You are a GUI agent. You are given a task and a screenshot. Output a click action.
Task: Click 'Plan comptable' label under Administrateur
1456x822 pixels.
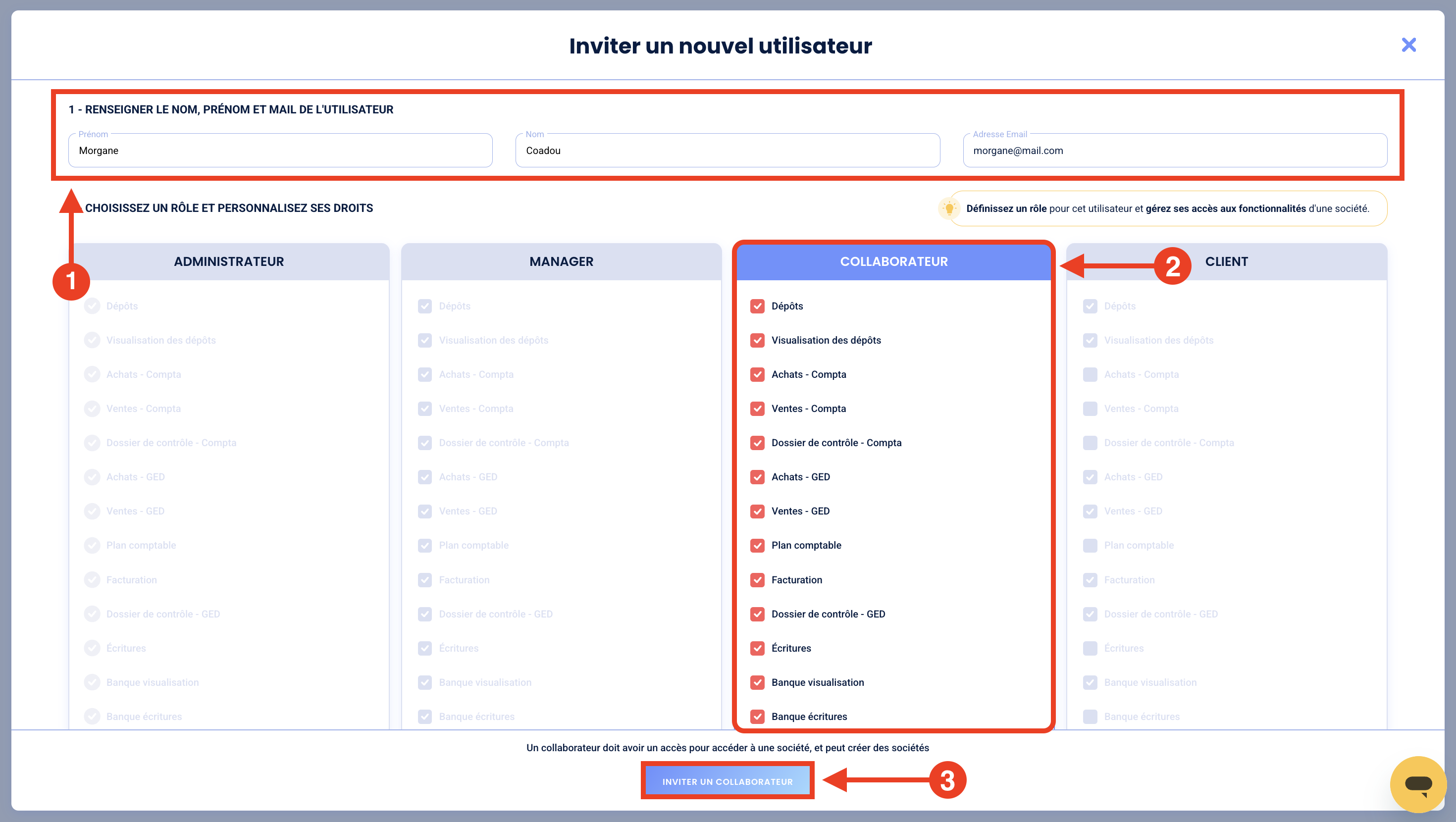pyautogui.click(x=141, y=546)
